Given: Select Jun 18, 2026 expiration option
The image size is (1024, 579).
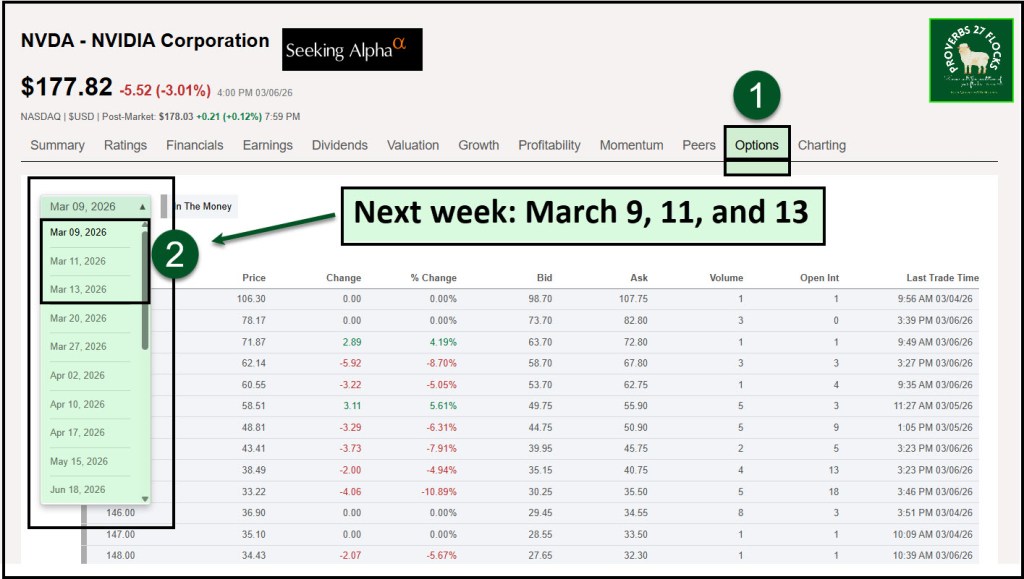Looking at the screenshot, I should pos(78,489).
